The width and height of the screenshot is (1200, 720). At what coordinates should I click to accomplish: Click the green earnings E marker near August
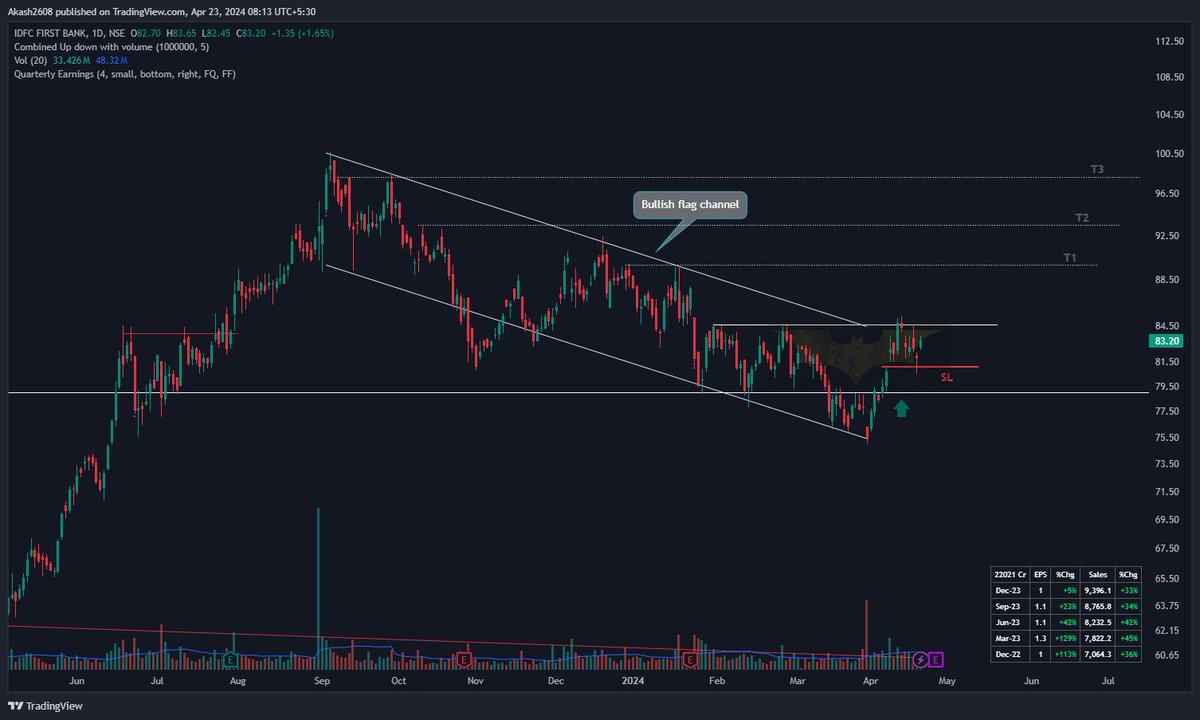(x=230, y=660)
